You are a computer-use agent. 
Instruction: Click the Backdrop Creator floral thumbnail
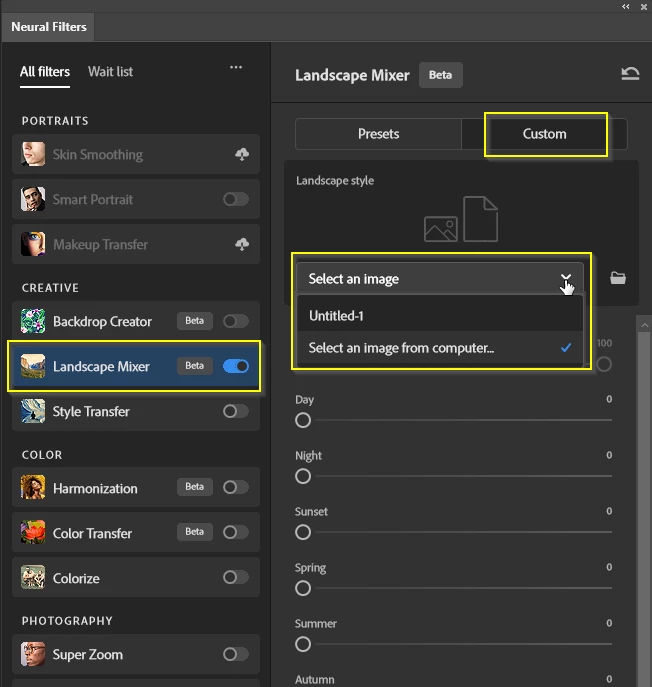(33, 321)
